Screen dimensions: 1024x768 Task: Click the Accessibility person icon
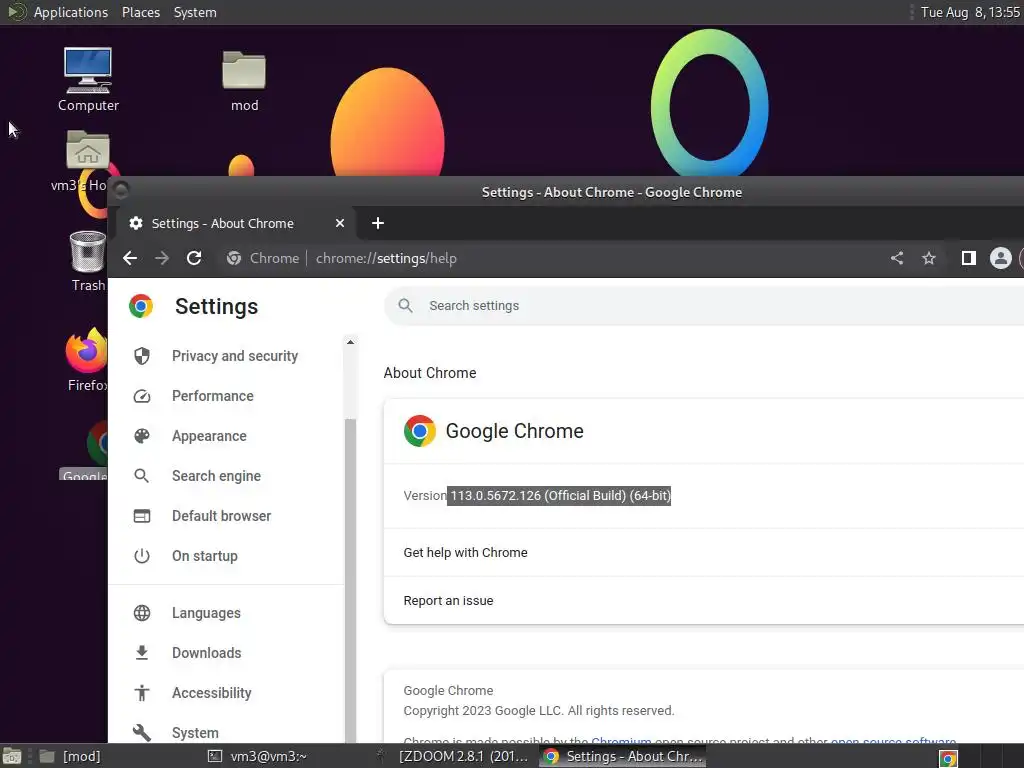click(142, 692)
